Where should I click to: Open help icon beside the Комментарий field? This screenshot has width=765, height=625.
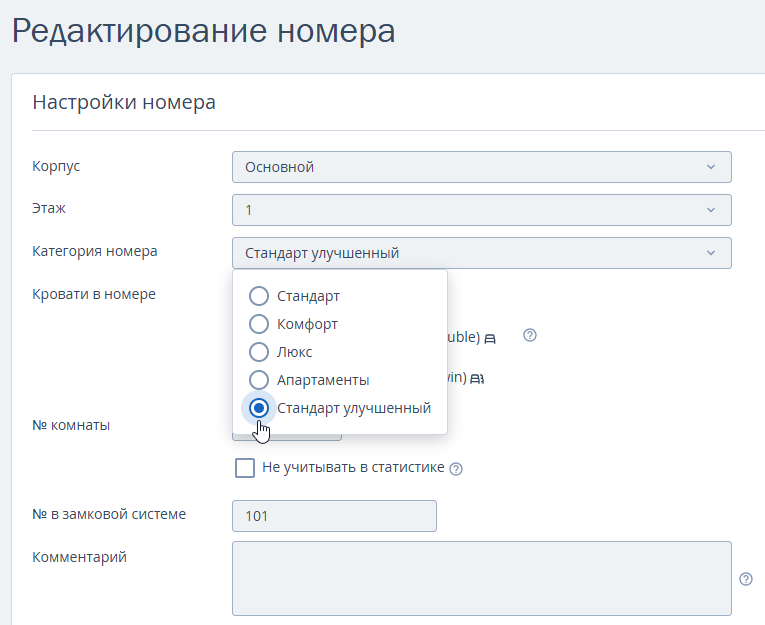point(746,579)
